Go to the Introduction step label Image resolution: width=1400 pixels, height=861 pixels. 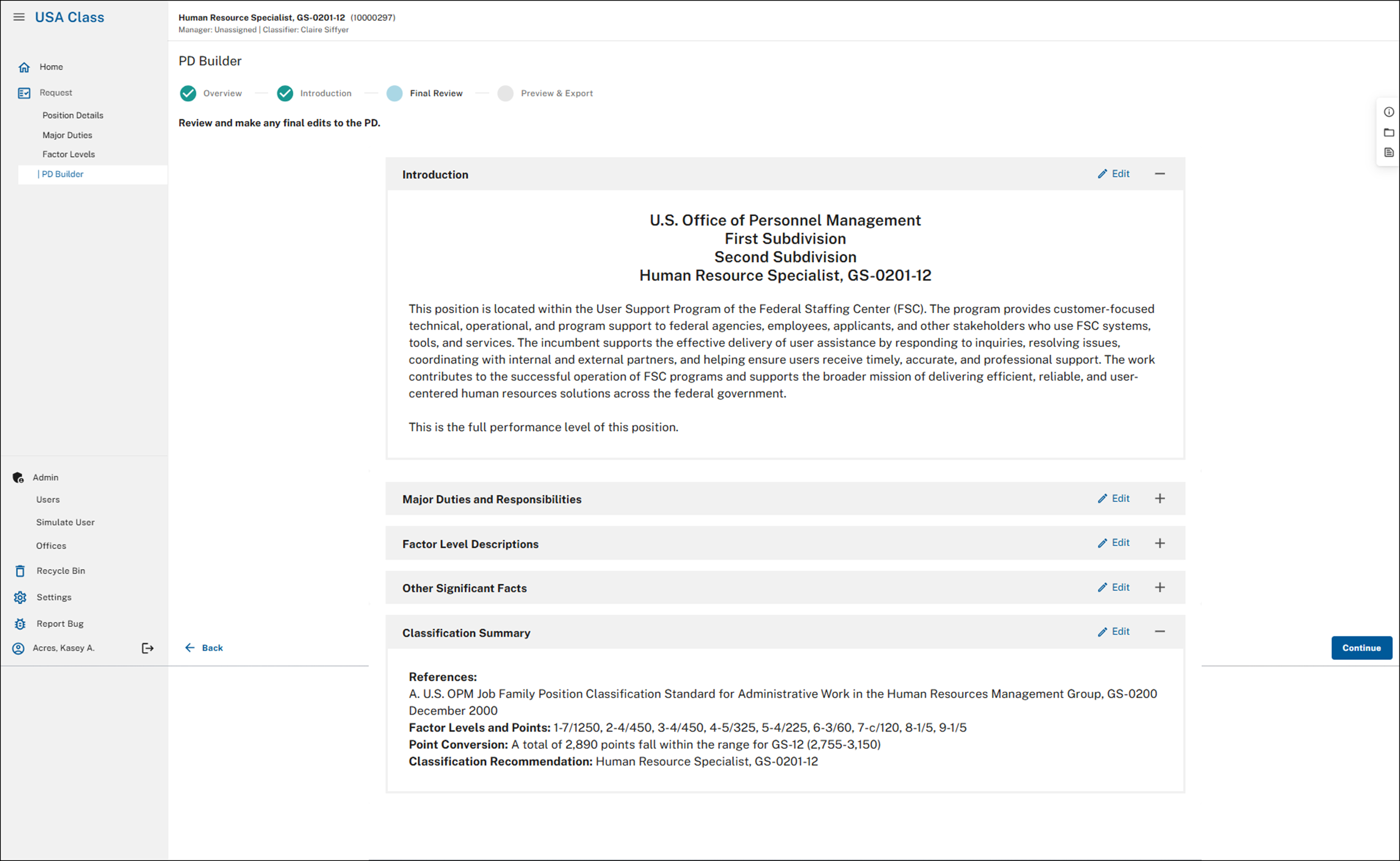[x=326, y=94]
